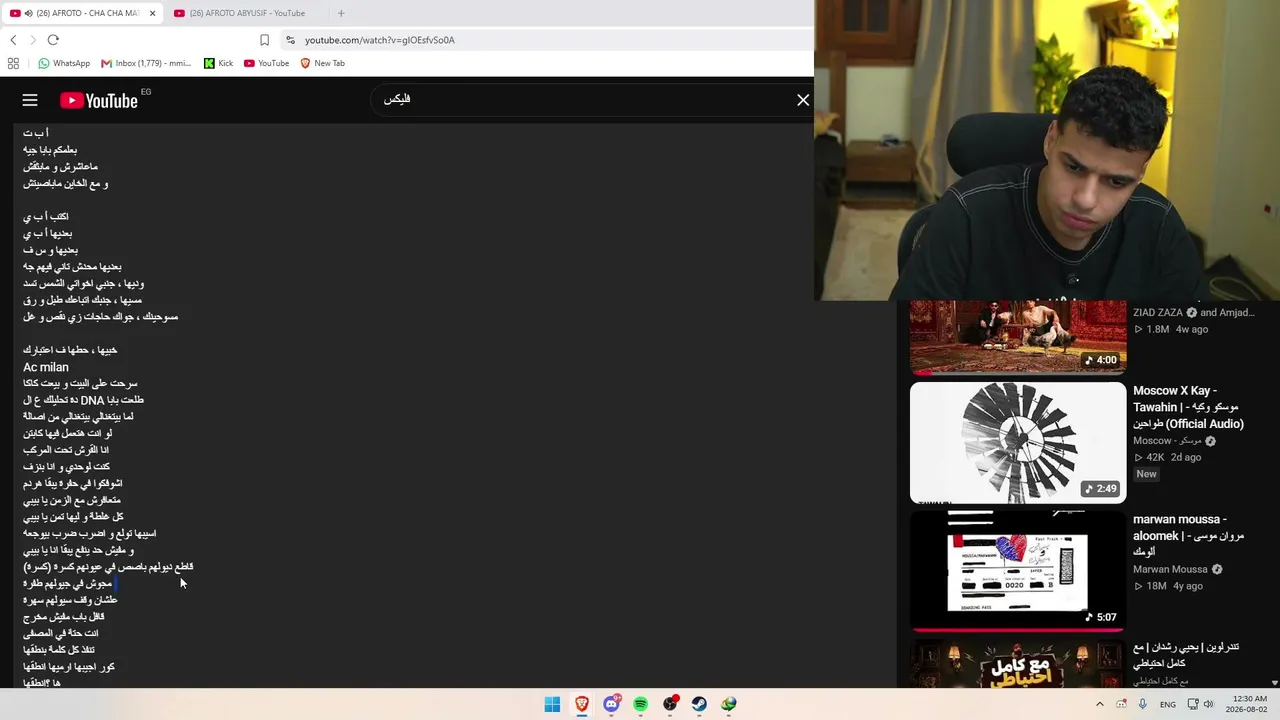Open the volume control in tray

[1208, 704]
